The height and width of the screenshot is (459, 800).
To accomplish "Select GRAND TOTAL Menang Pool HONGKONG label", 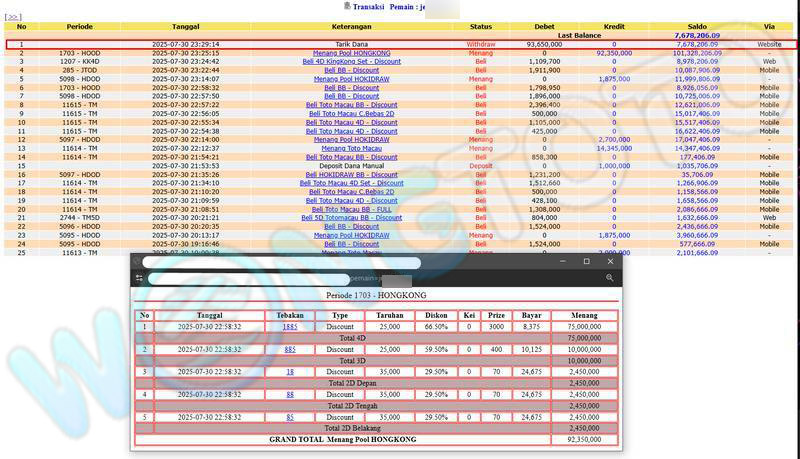I will [342, 439].
